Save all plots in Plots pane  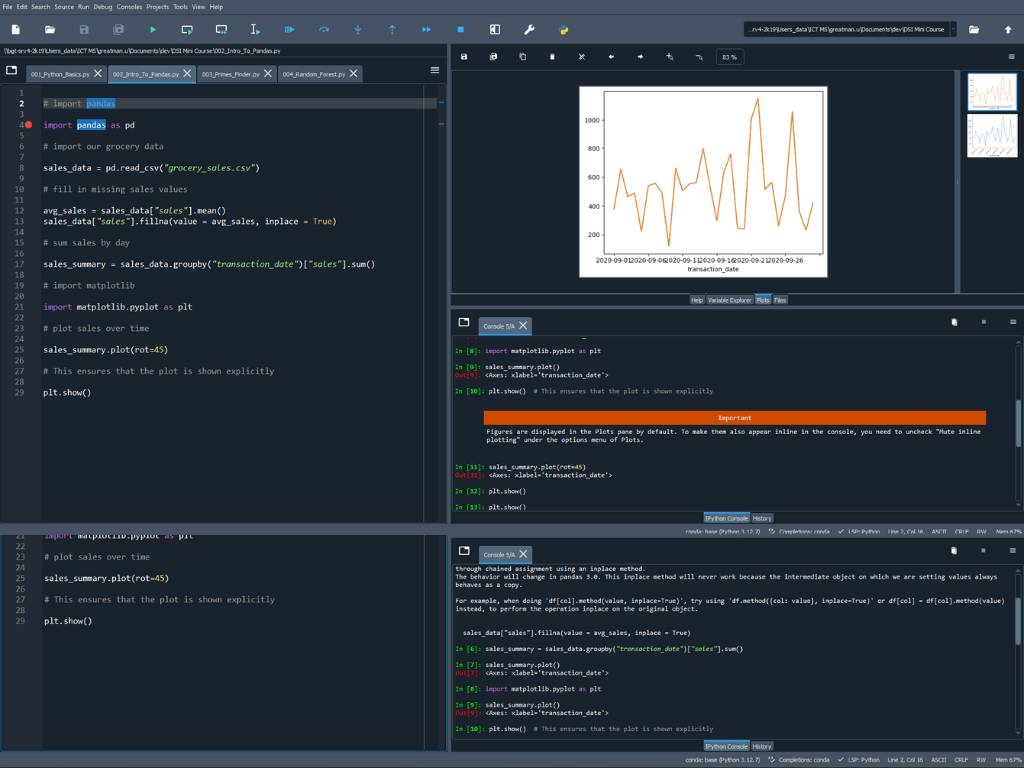tap(493, 57)
